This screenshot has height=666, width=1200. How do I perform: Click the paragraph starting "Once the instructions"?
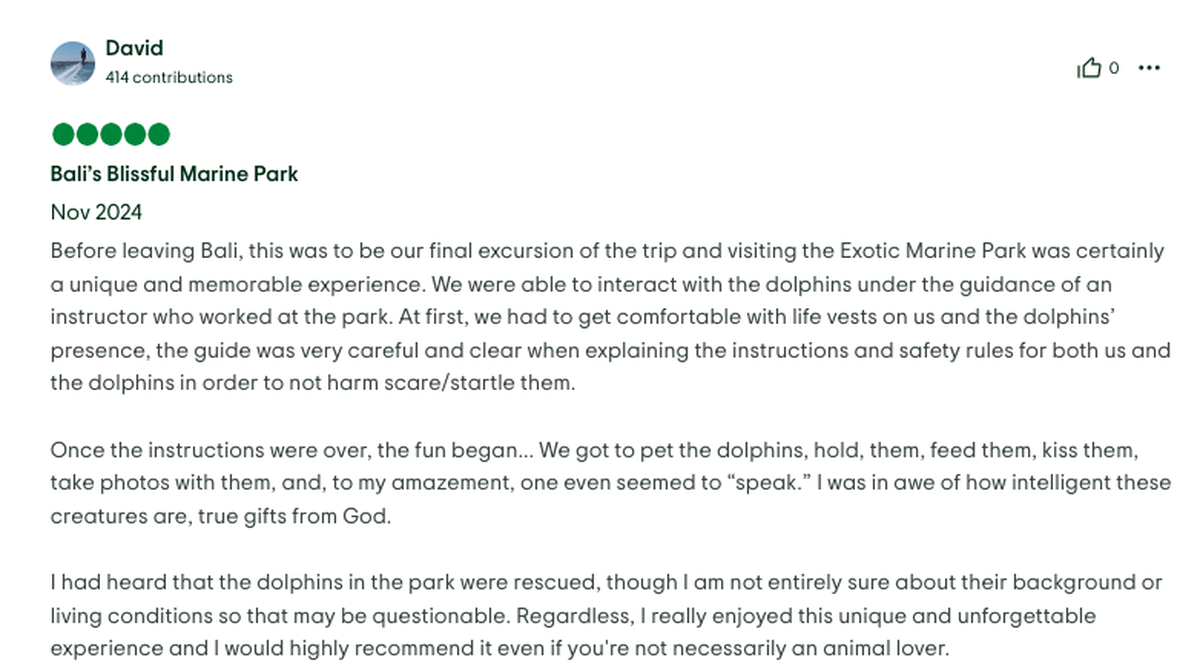[600, 482]
